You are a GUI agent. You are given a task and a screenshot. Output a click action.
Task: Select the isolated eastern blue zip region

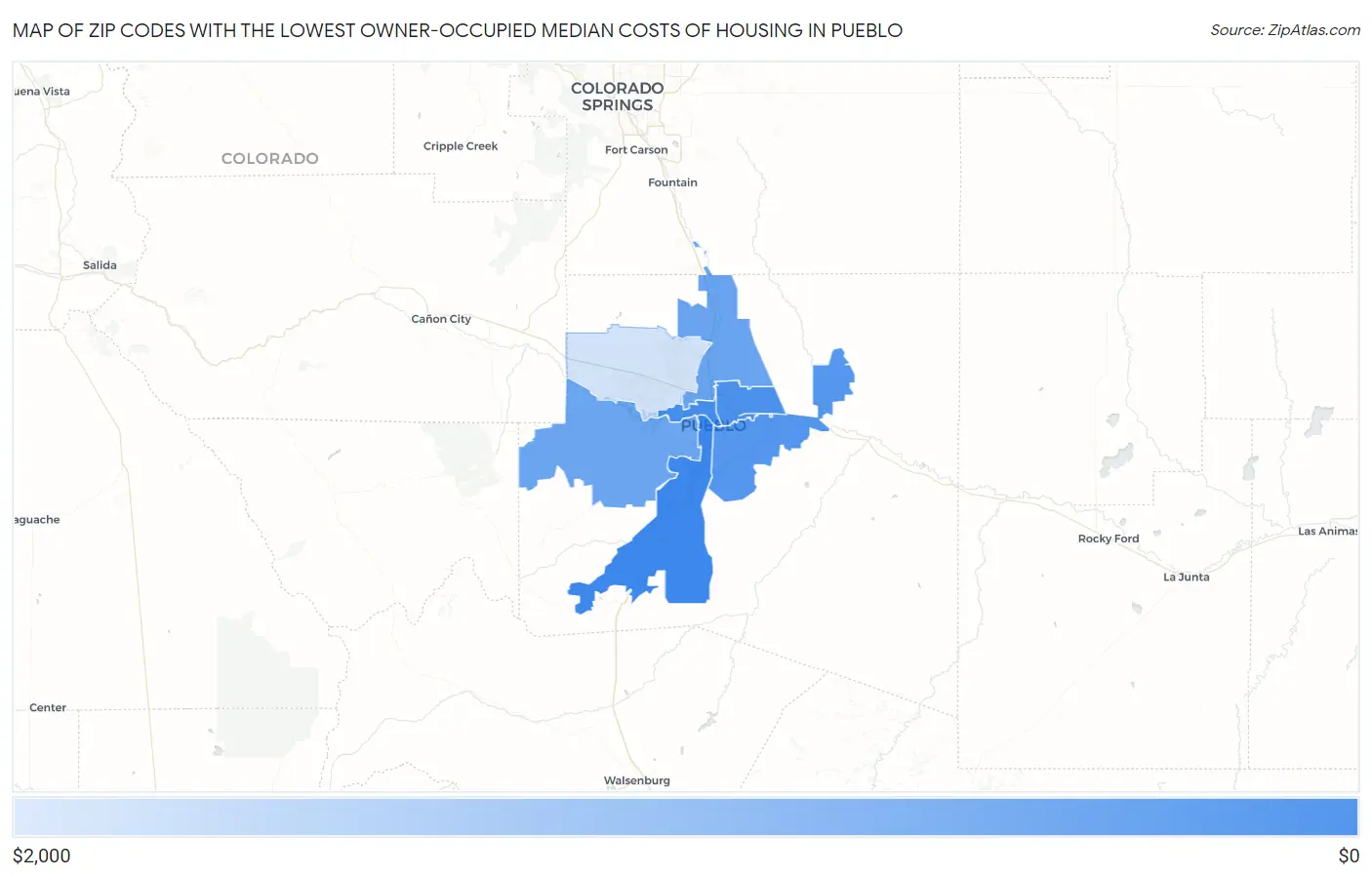click(x=832, y=381)
